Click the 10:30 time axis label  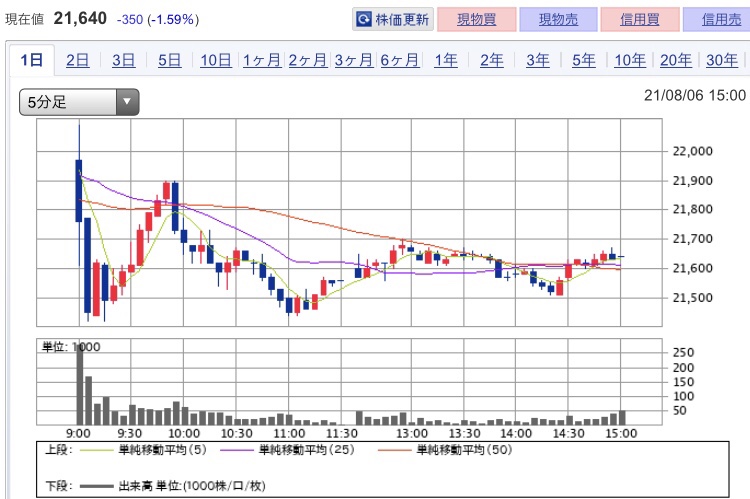[236, 433]
